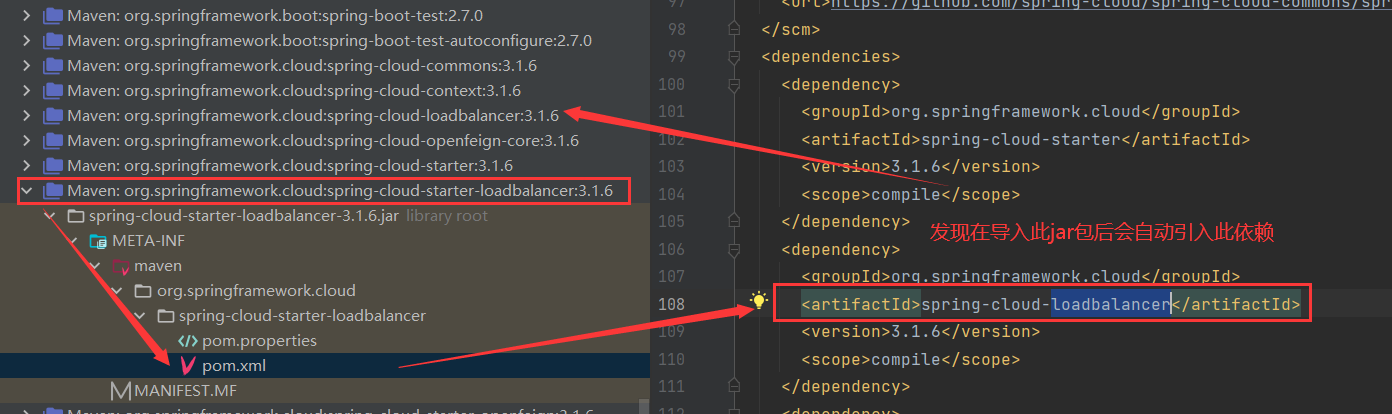Screen dimensions: 1392x414
Task: Collapse the META-INF folder
Action: click(x=71, y=241)
